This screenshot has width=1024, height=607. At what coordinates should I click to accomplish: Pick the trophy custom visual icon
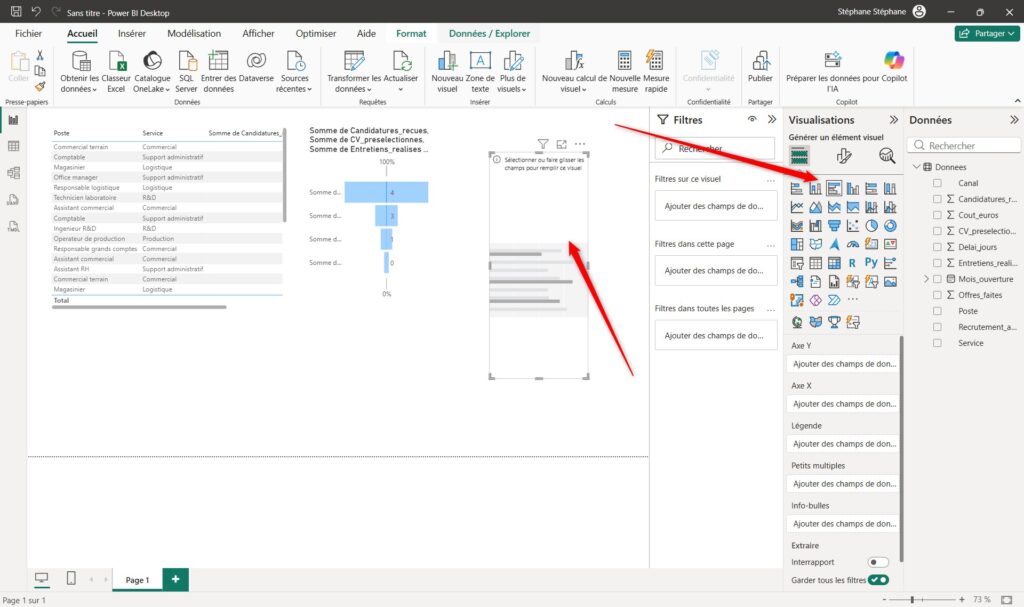click(x=834, y=321)
